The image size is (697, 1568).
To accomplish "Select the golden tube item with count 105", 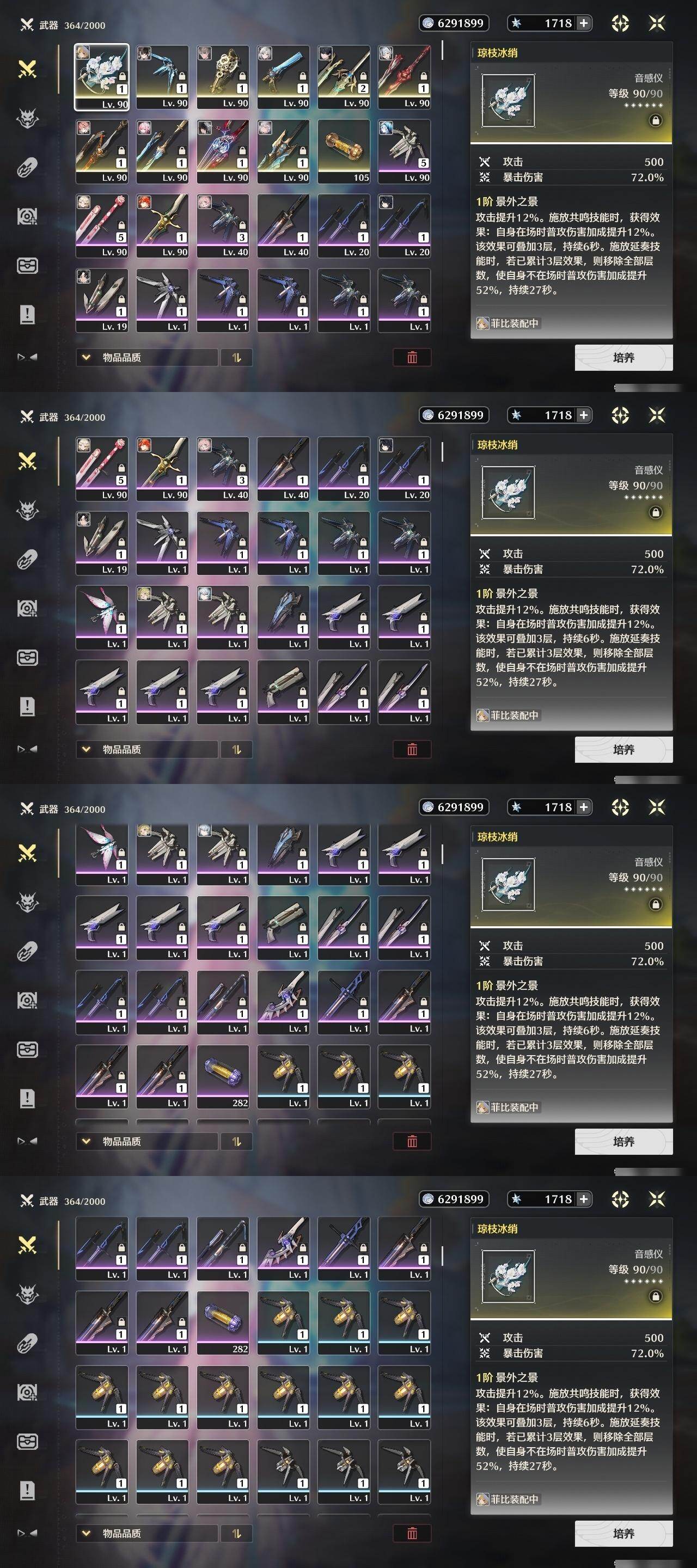I will [x=344, y=151].
